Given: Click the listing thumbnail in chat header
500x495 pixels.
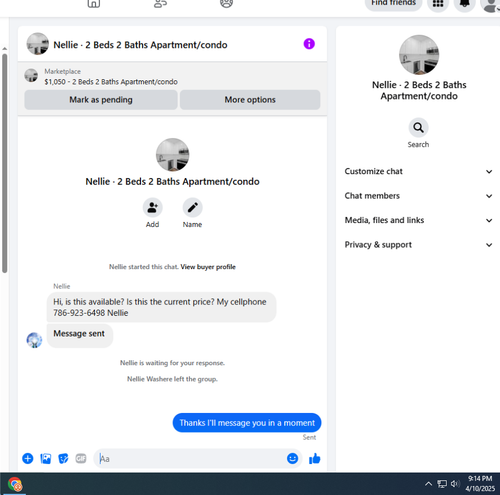Looking at the screenshot, I should (x=38, y=44).
